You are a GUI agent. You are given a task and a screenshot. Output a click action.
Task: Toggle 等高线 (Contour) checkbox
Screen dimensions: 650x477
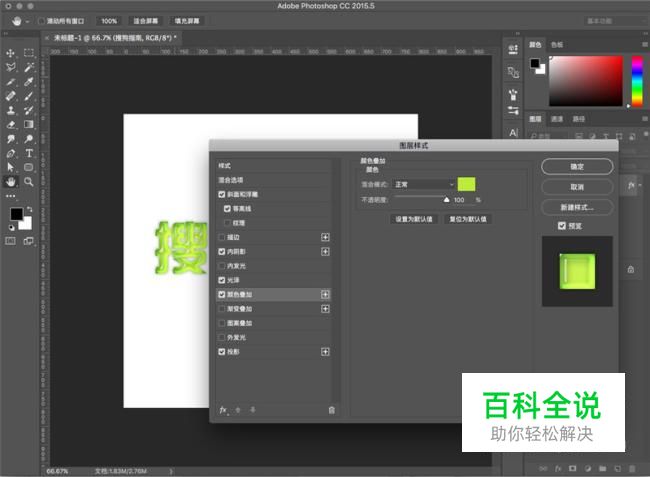point(227,208)
